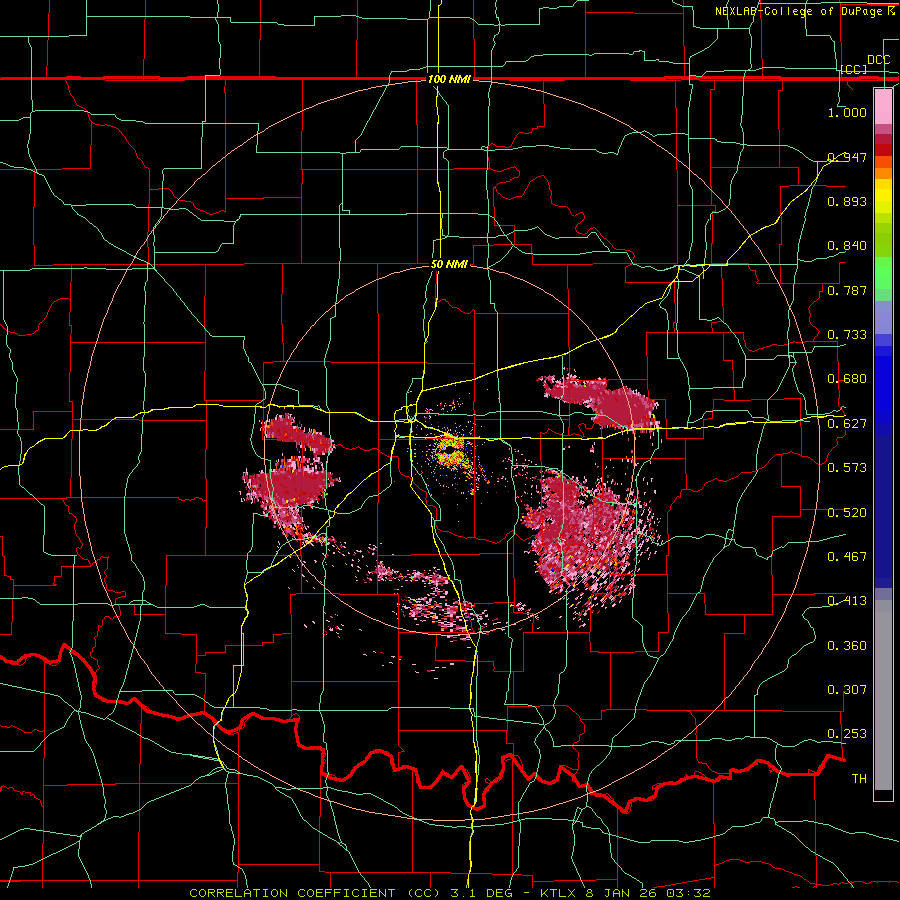Click the 100 NMI range ring label
This screenshot has height=900, width=900.
pyautogui.click(x=449, y=79)
